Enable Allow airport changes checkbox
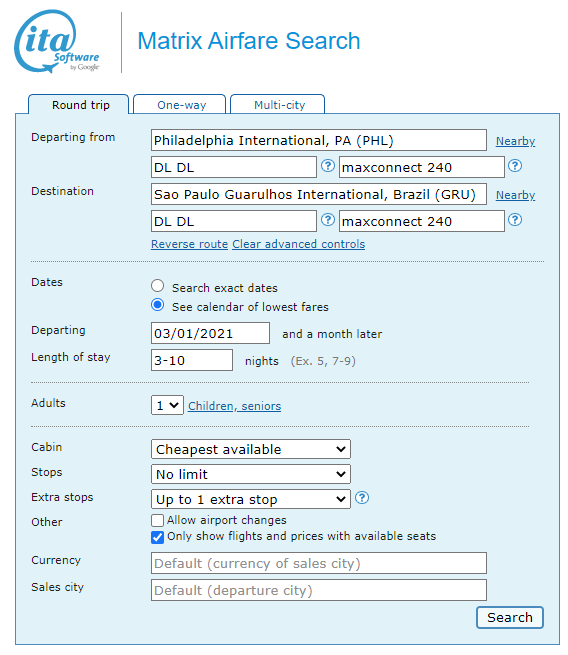This screenshot has width=568, height=655. (x=157, y=520)
